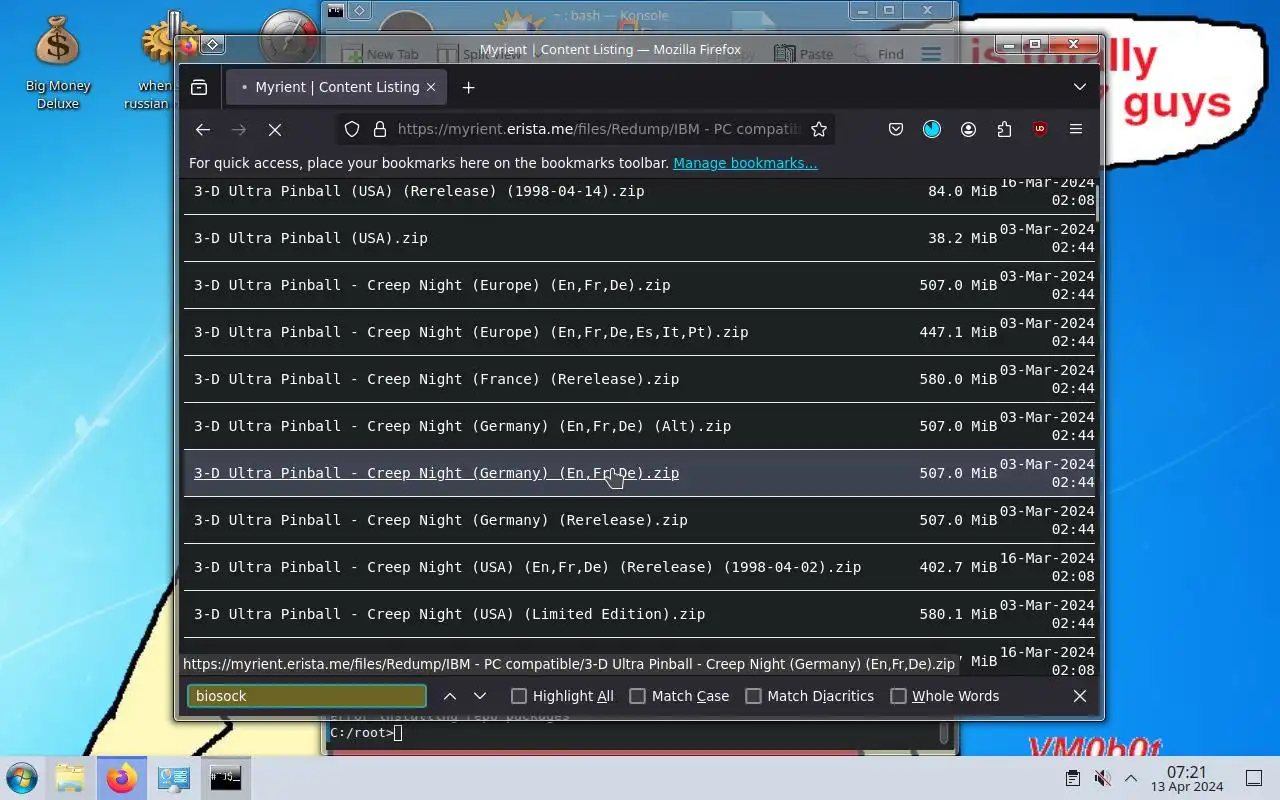Open Creep Night (USA) (Rerelease) (1998-04-02).zip link

pos(528,567)
